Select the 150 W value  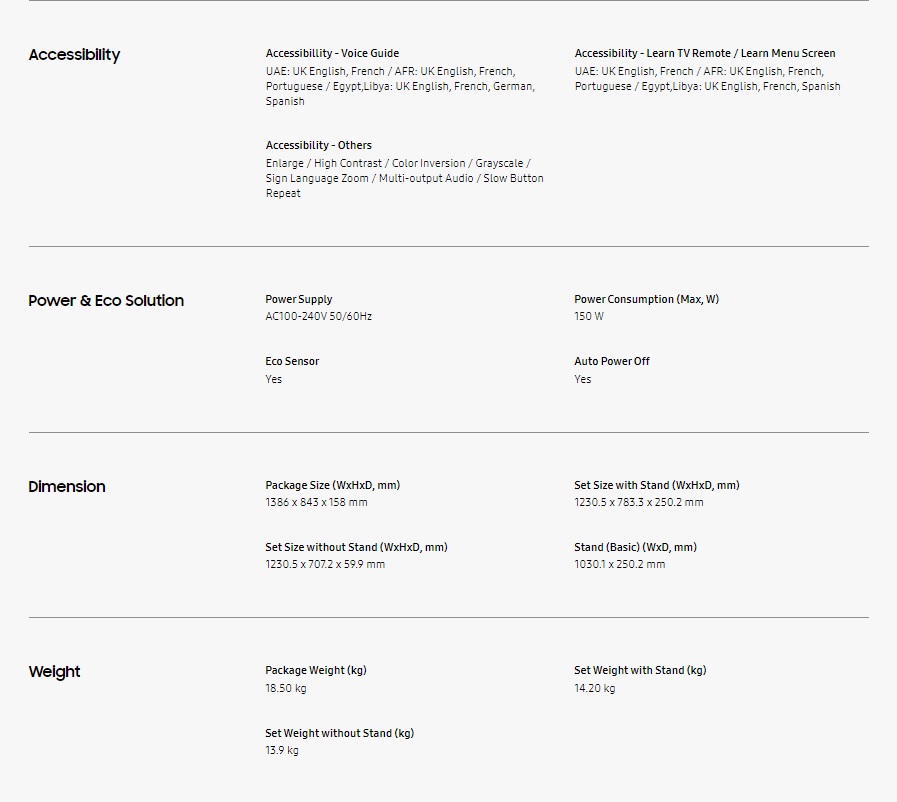[588, 316]
